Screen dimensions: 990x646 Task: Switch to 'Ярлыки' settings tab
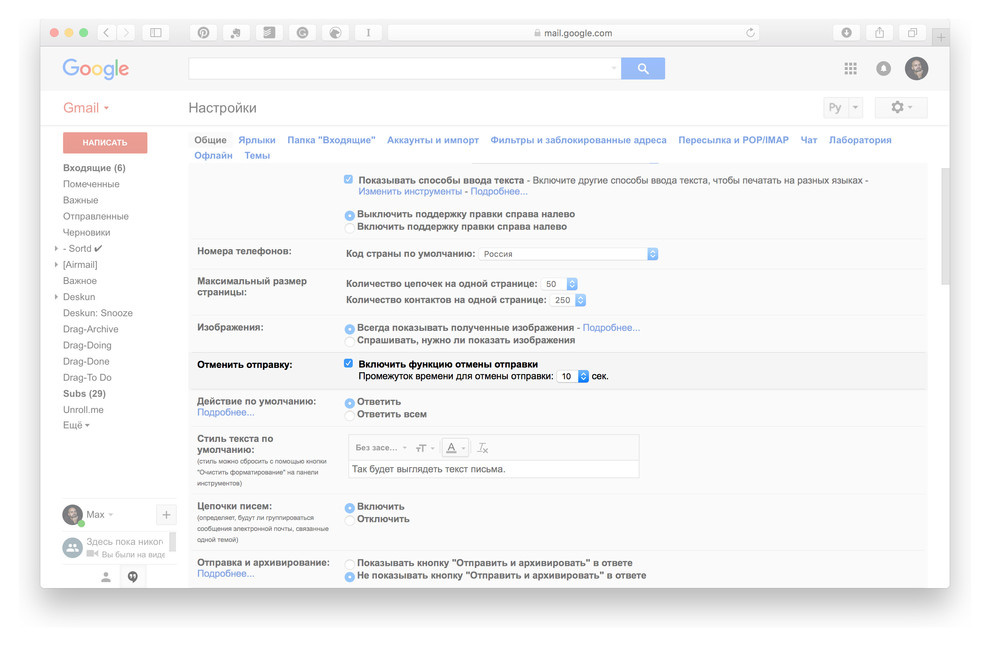257,140
